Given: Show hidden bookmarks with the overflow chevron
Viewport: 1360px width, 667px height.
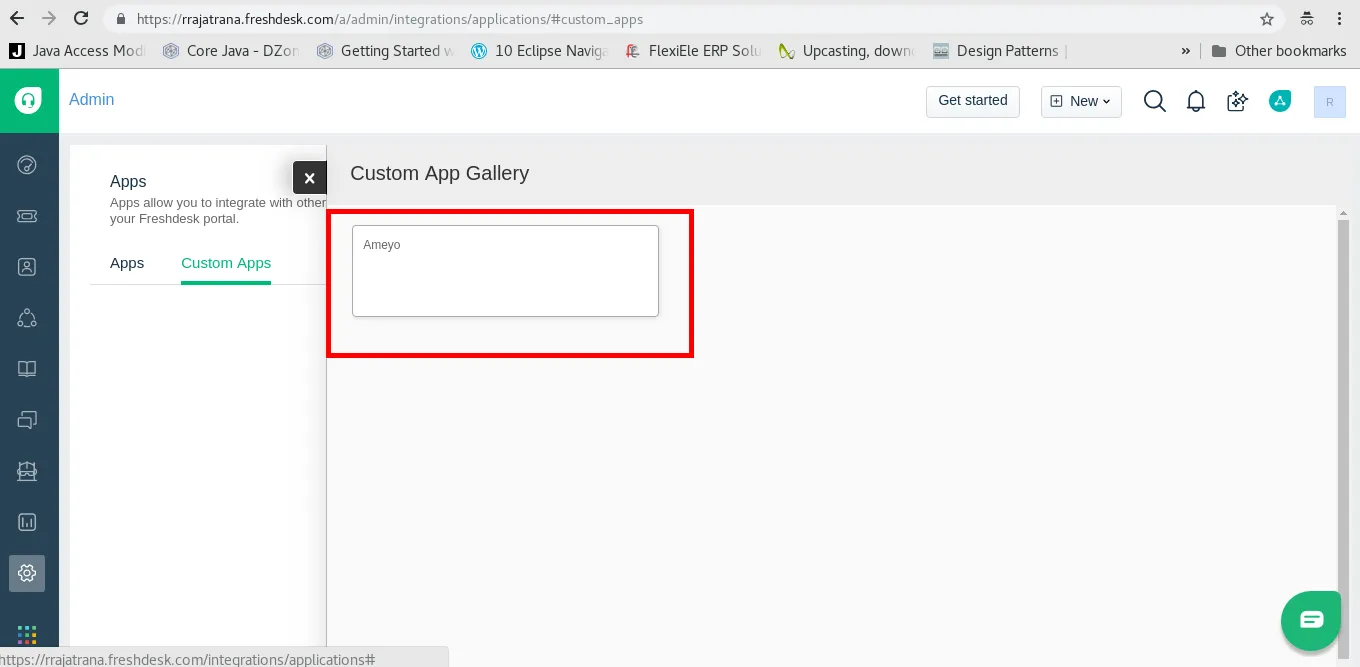Looking at the screenshot, I should tap(1186, 51).
